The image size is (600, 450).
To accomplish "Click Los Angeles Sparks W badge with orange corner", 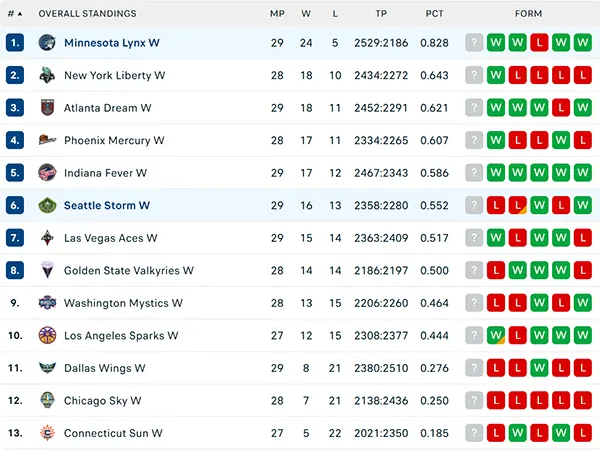I will point(496,335).
